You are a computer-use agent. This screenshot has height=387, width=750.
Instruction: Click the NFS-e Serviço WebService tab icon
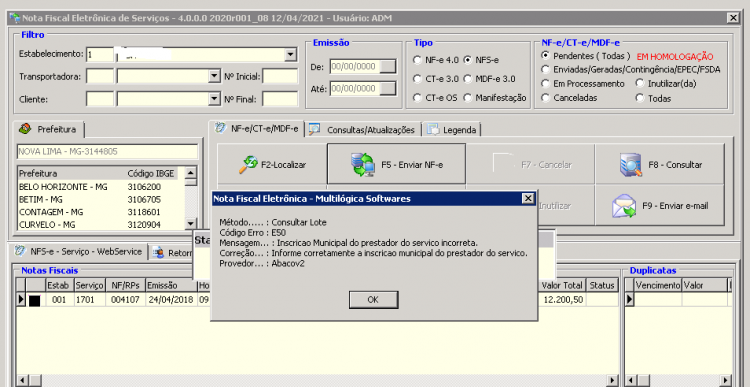(x=20, y=251)
